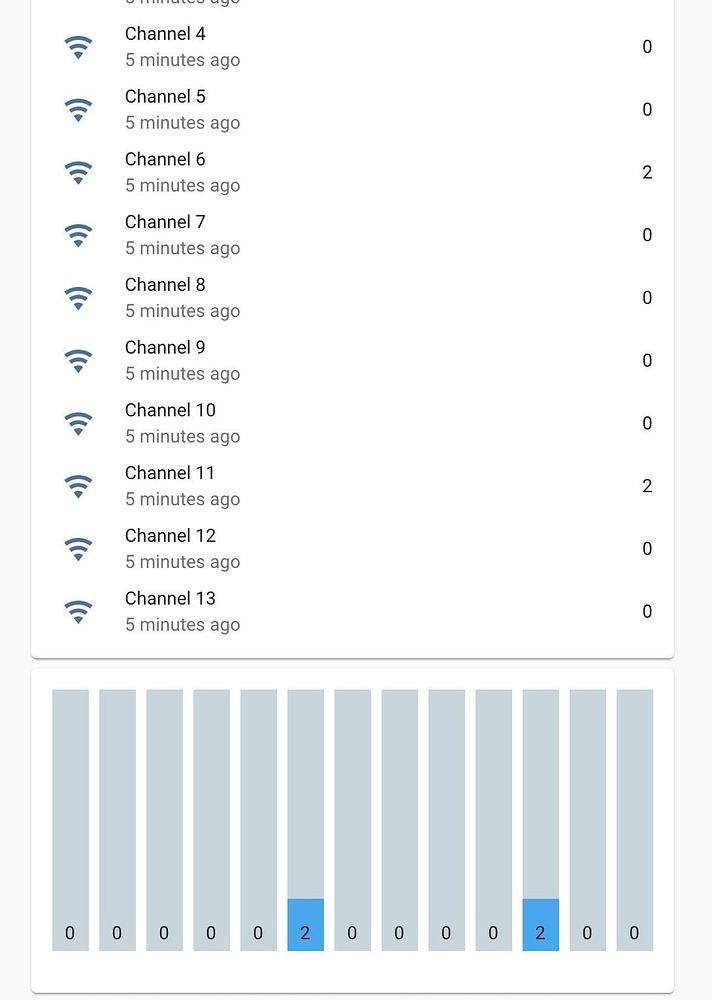Image resolution: width=712 pixels, height=1000 pixels.
Task: Select the WiFi icon for Channel 9
Action: 78,361
